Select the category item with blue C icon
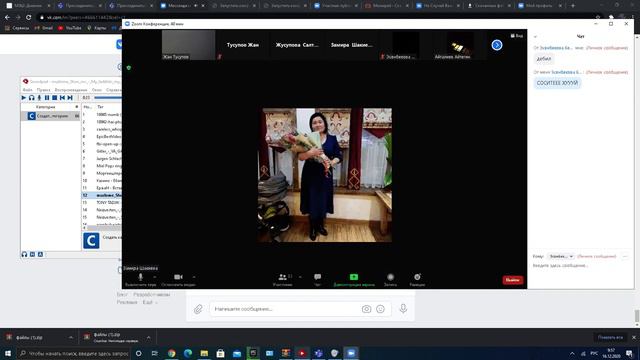640x360 pixels. [51, 116]
